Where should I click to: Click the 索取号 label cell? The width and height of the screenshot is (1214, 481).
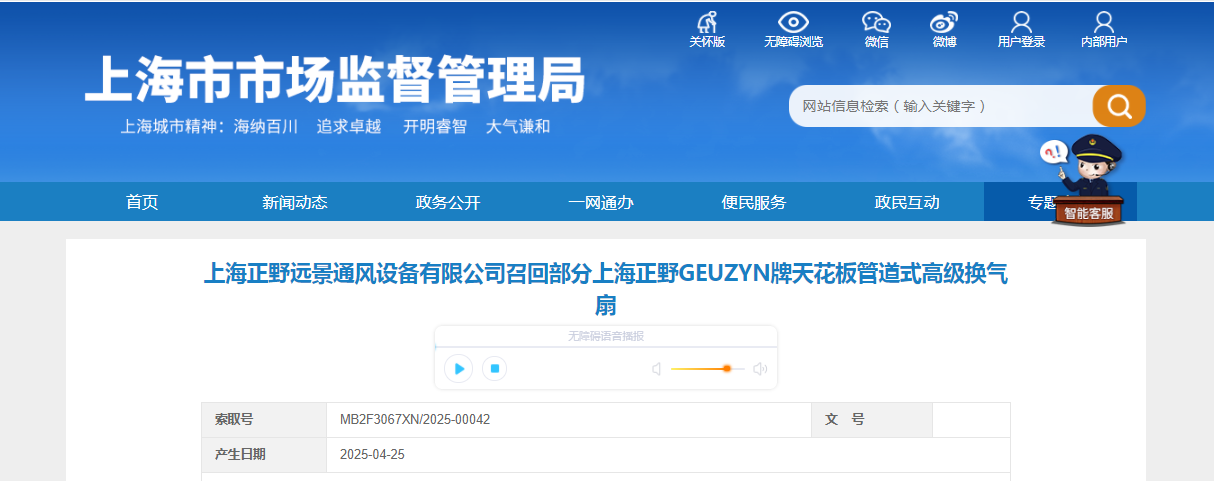[x=264, y=420]
